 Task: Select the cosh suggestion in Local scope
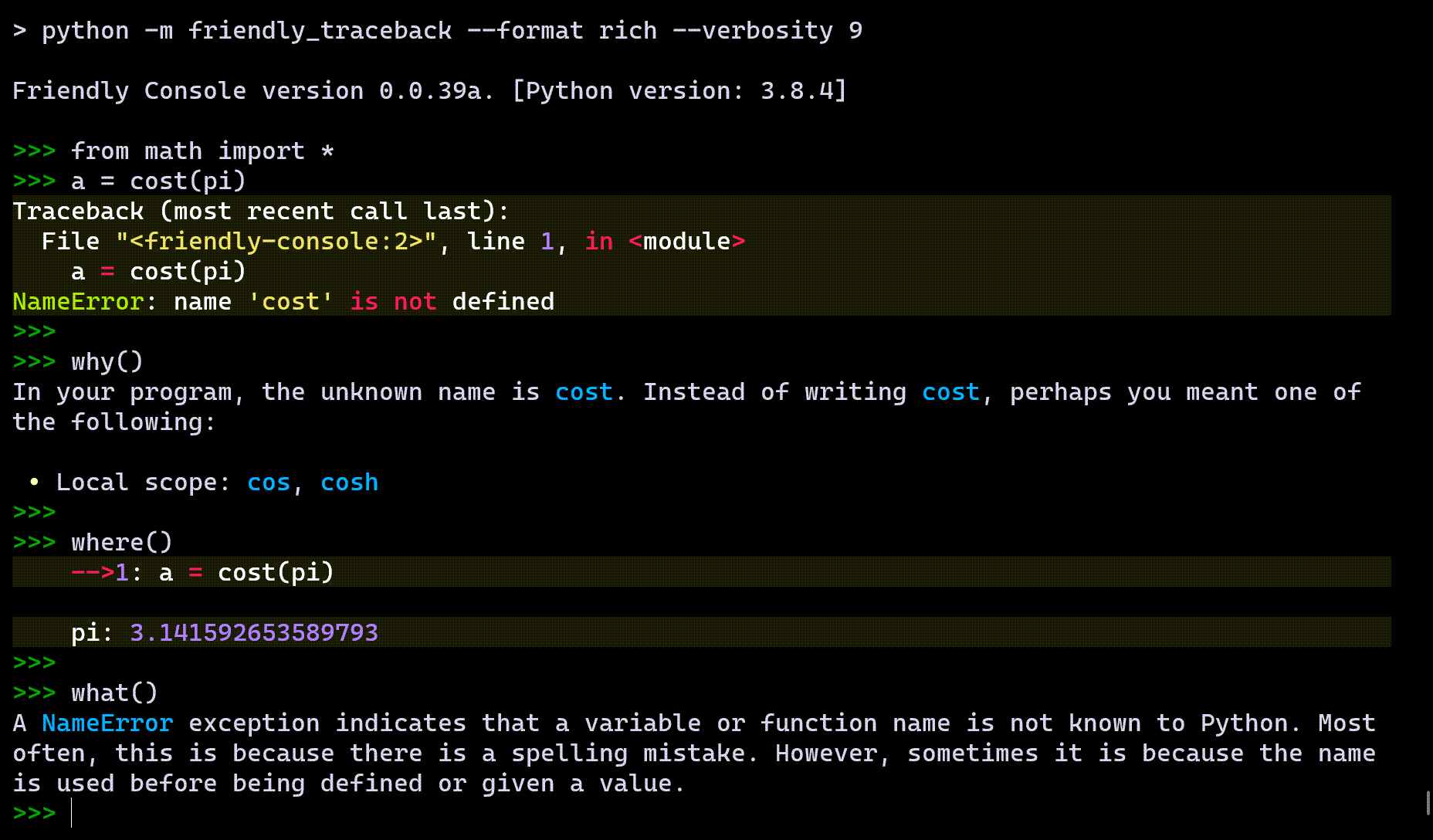tap(349, 482)
